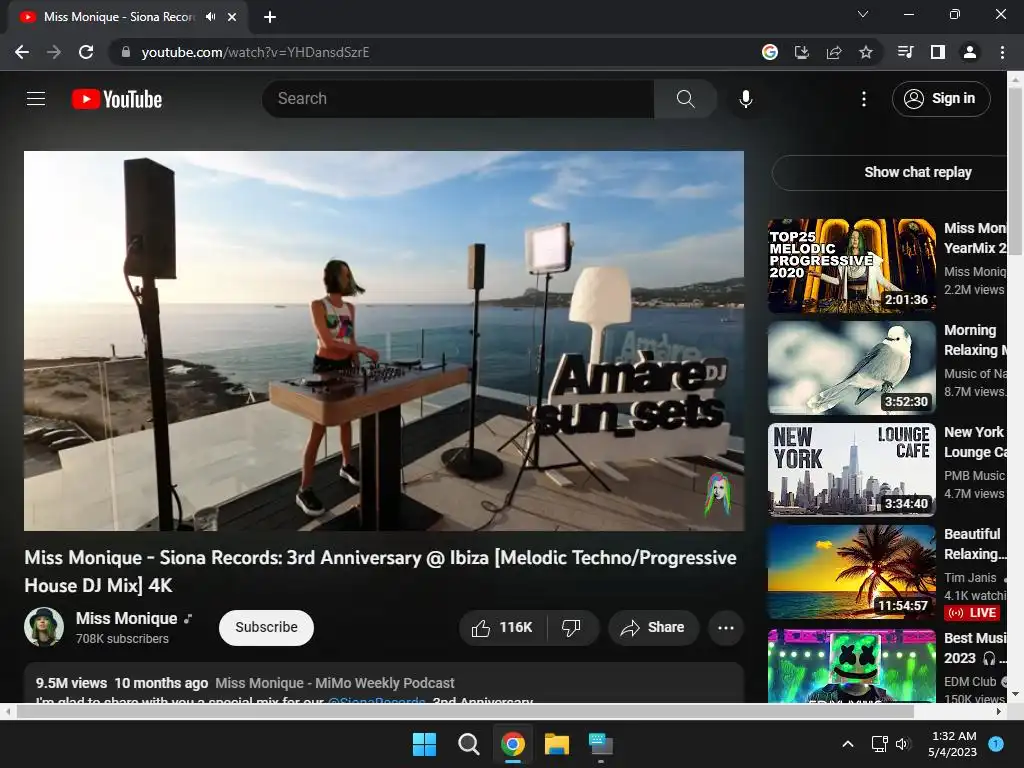The image size is (1024, 768).
Task: Install app icon in address bar
Action: [801, 52]
